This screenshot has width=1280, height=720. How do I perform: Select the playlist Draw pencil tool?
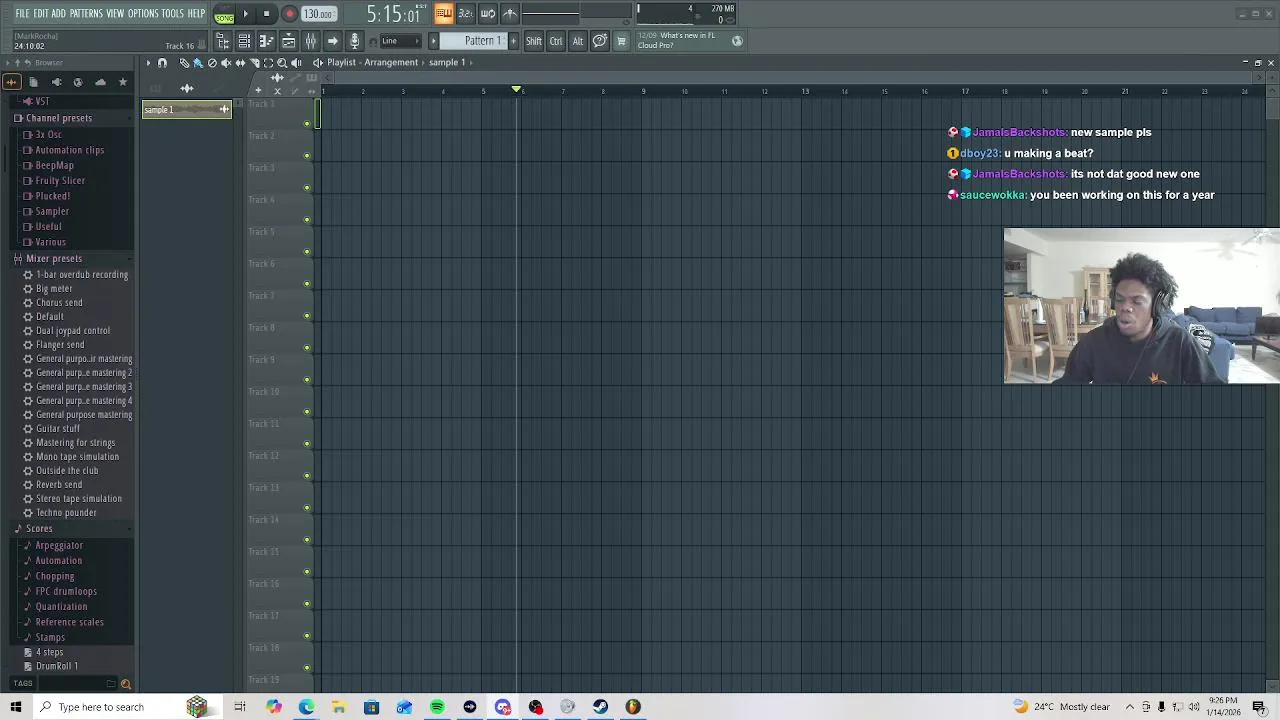[184, 62]
